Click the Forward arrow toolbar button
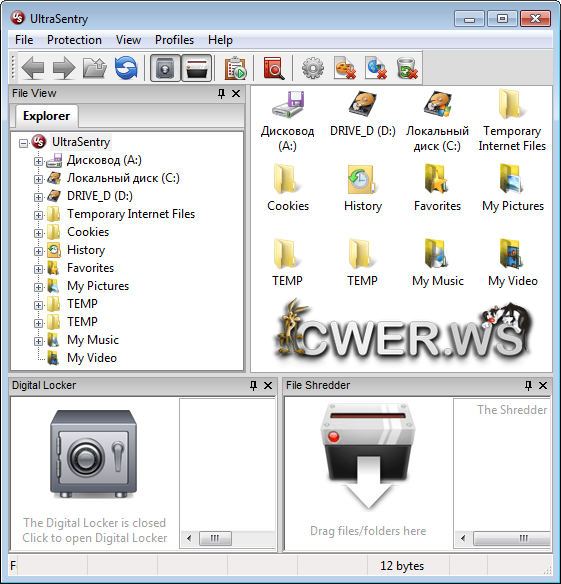 click(x=64, y=68)
